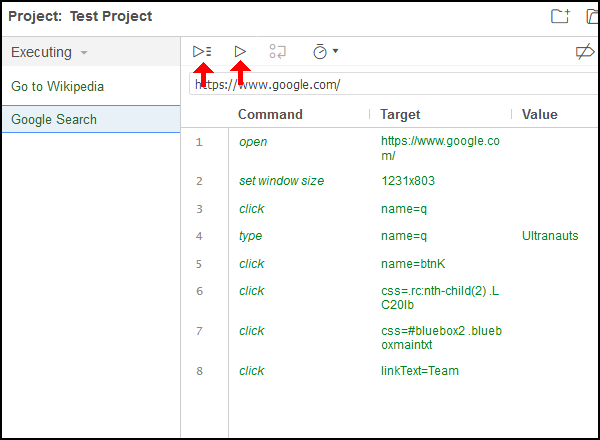
Task: Open test execution speed timer icon
Action: coord(320,51)
